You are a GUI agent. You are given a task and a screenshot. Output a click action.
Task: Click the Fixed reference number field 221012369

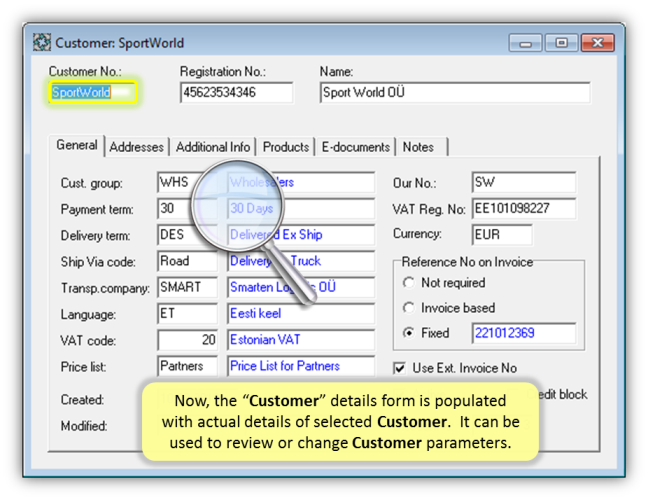[524, 333]
